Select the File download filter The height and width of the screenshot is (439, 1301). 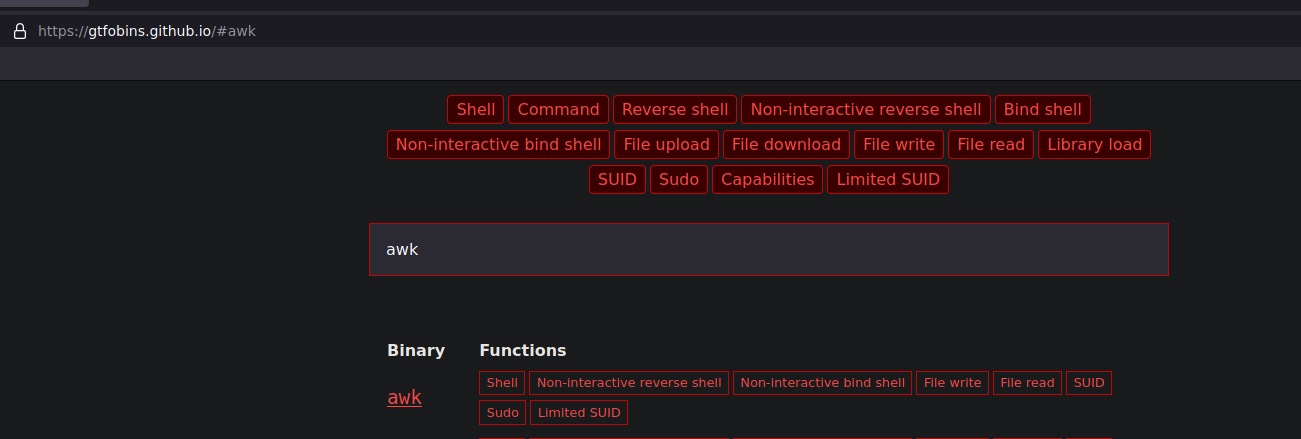click(786, 144)
